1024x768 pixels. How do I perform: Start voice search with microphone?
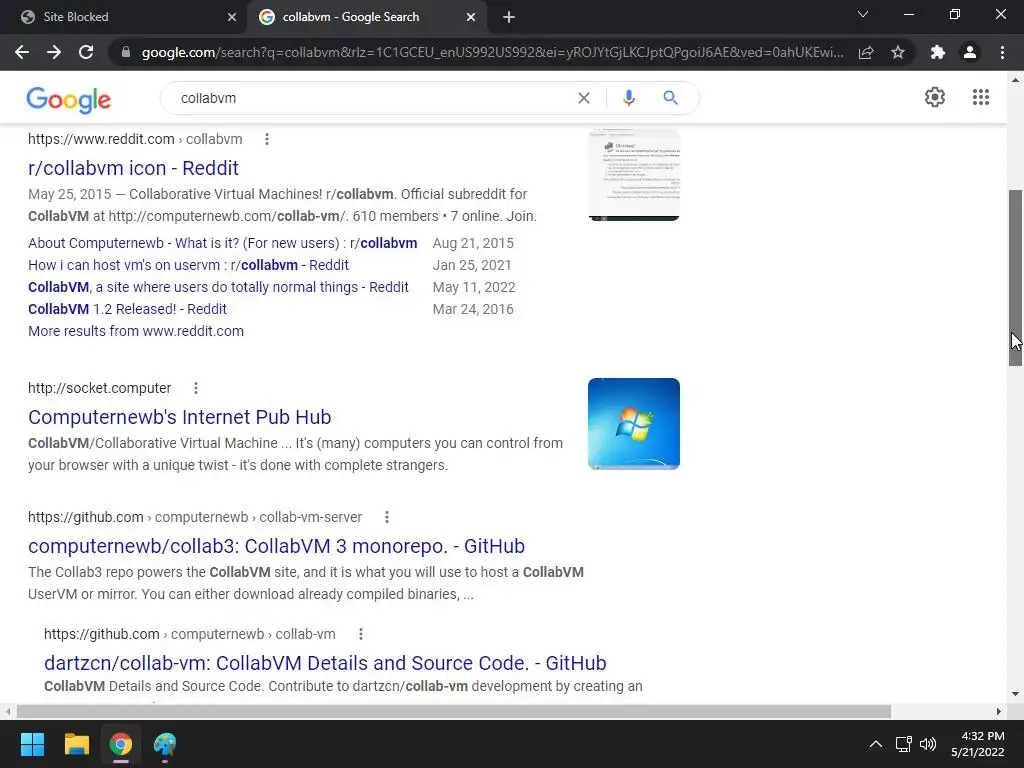coord(628,98)
